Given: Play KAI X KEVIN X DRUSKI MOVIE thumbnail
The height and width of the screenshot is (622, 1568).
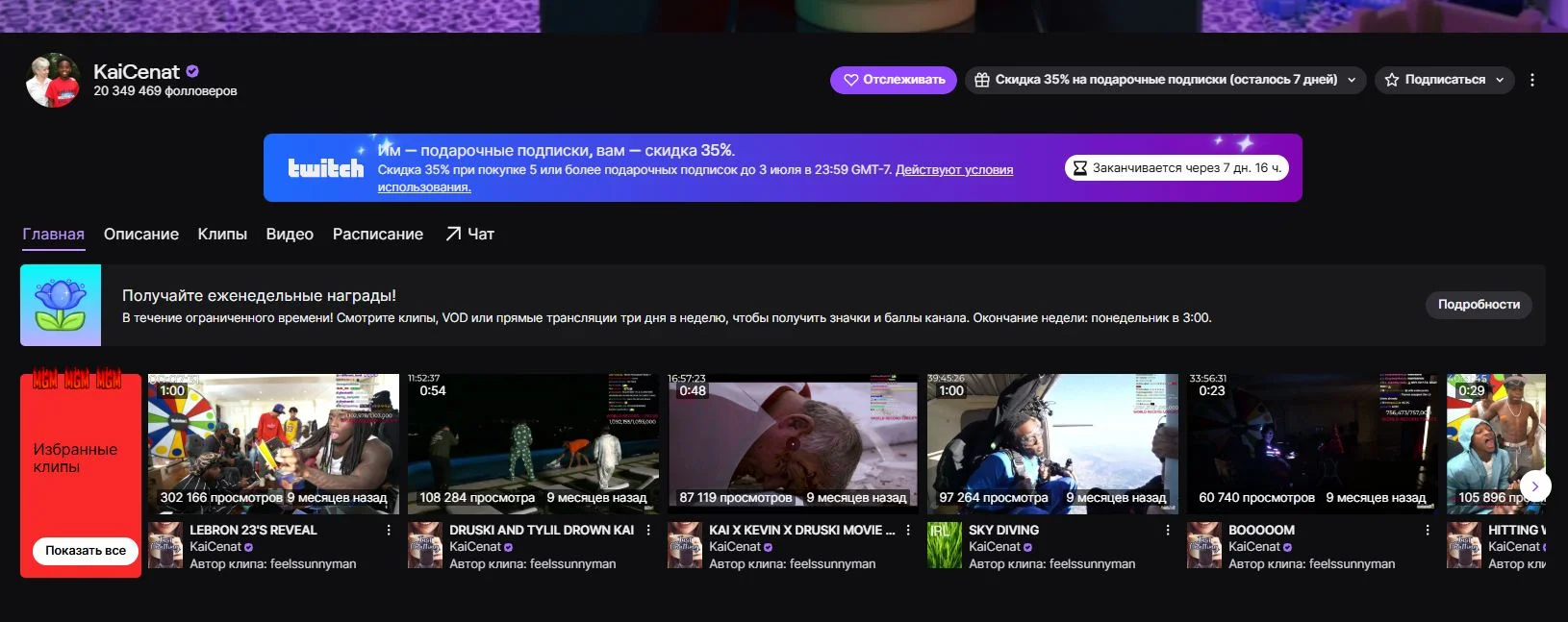Looking at the screenshot, I should pyautogui.click(x=793, y=443).
